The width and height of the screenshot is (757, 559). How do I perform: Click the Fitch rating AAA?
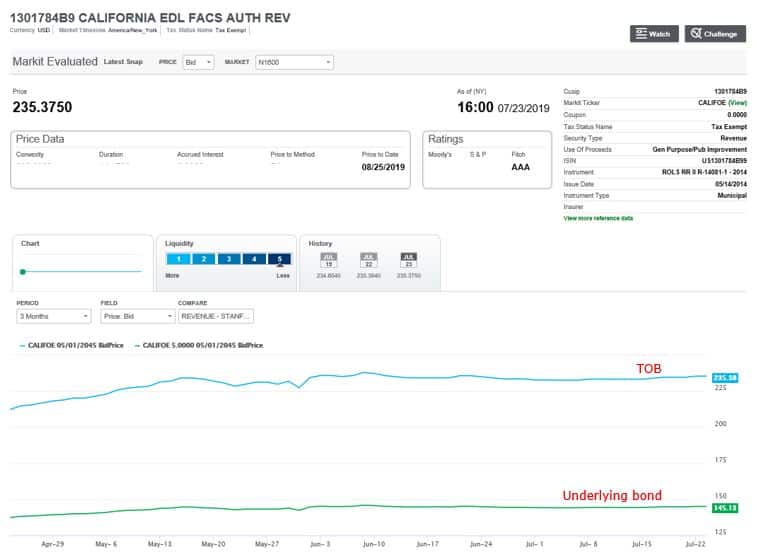[520, 167]
